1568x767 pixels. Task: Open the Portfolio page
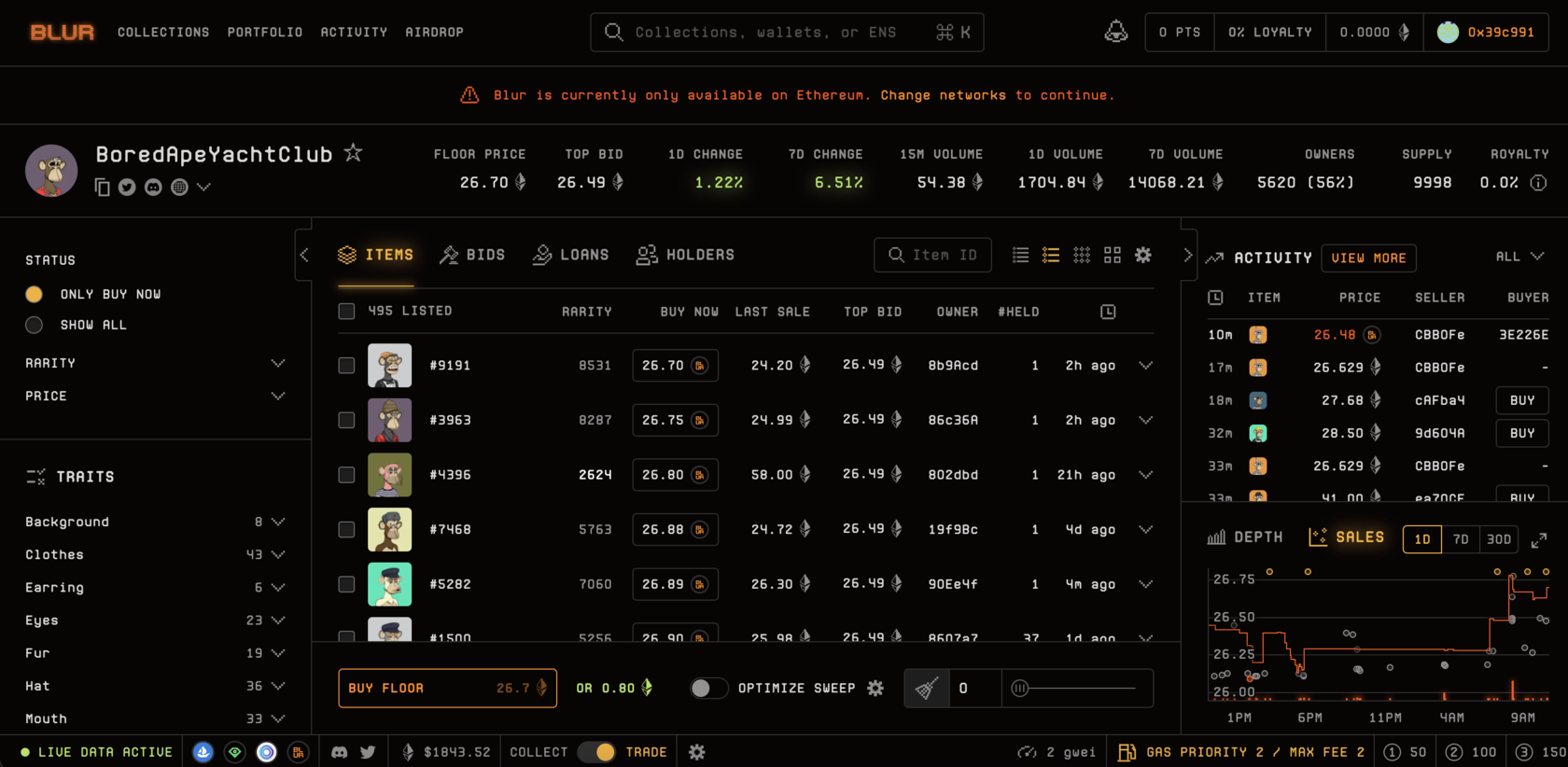click(265, 32)
